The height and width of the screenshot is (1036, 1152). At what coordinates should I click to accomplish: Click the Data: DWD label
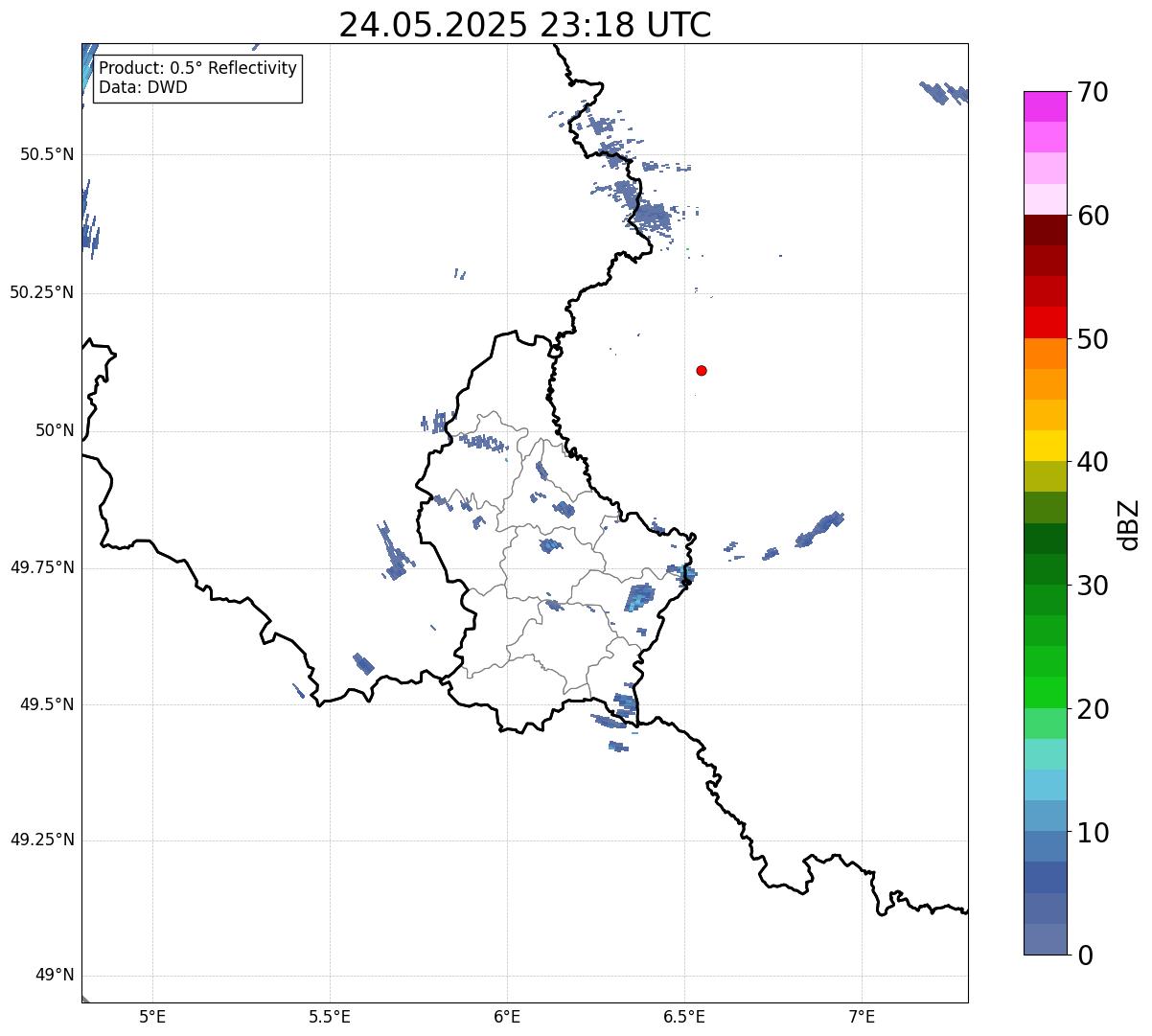(x=143, y=87)
